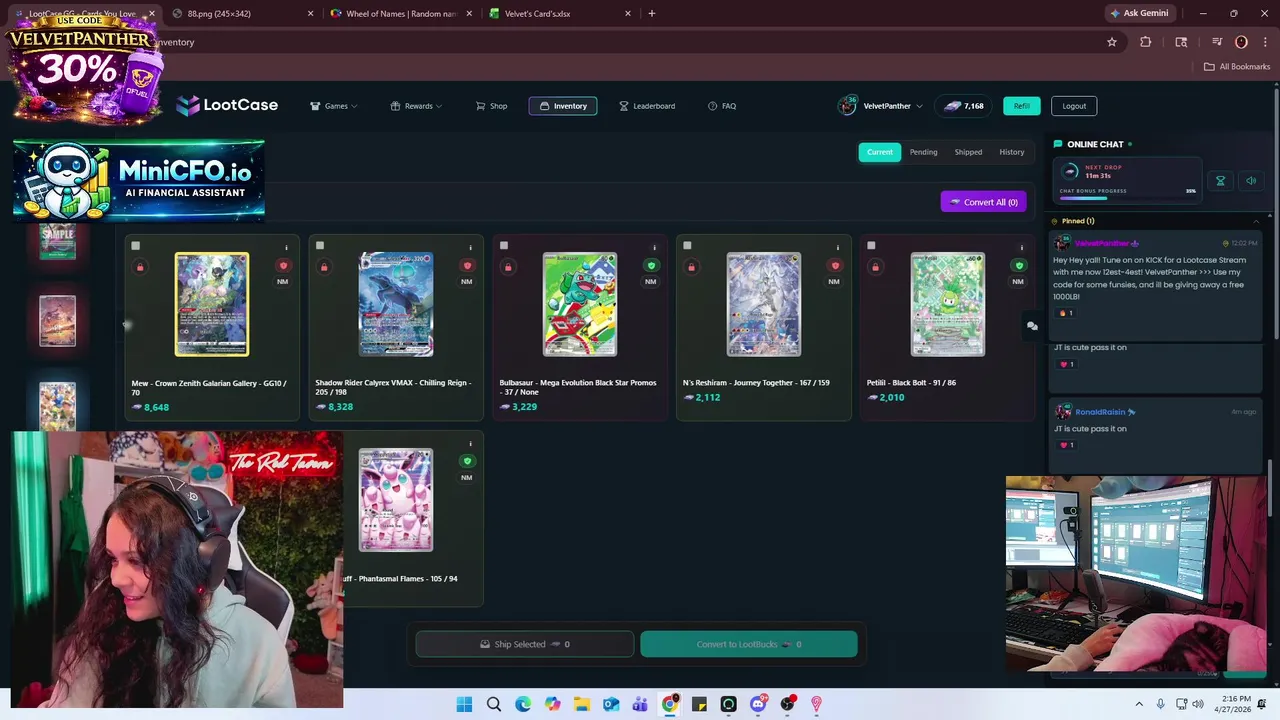
Task: Show hidden system tray icons
Action: pos(1139,704)
